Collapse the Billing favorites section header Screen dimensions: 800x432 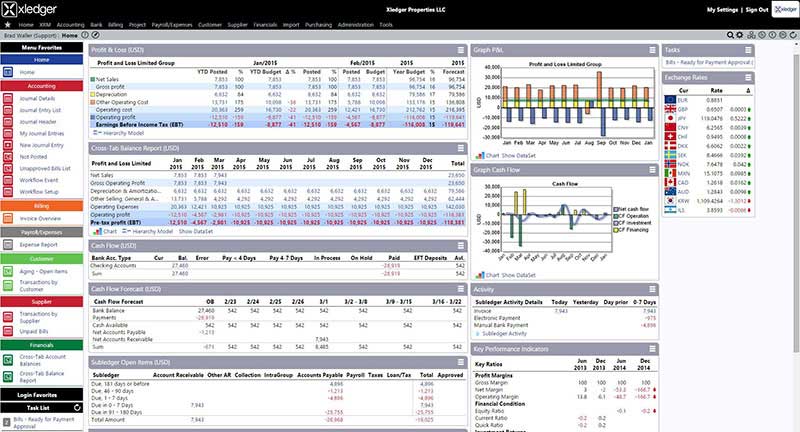pos(42,206)
